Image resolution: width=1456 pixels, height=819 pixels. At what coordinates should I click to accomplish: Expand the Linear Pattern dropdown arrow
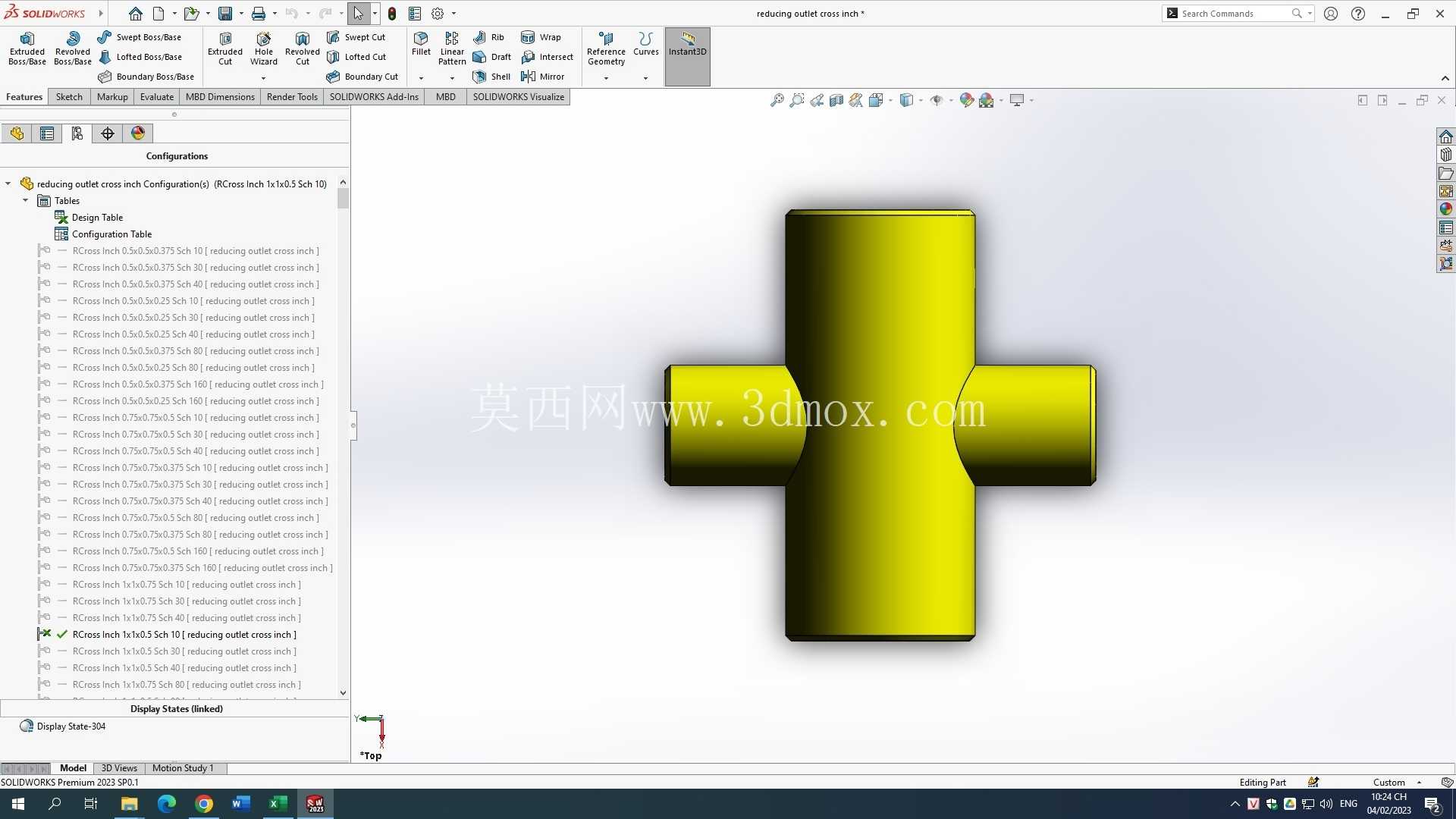[x=452, y=78]
